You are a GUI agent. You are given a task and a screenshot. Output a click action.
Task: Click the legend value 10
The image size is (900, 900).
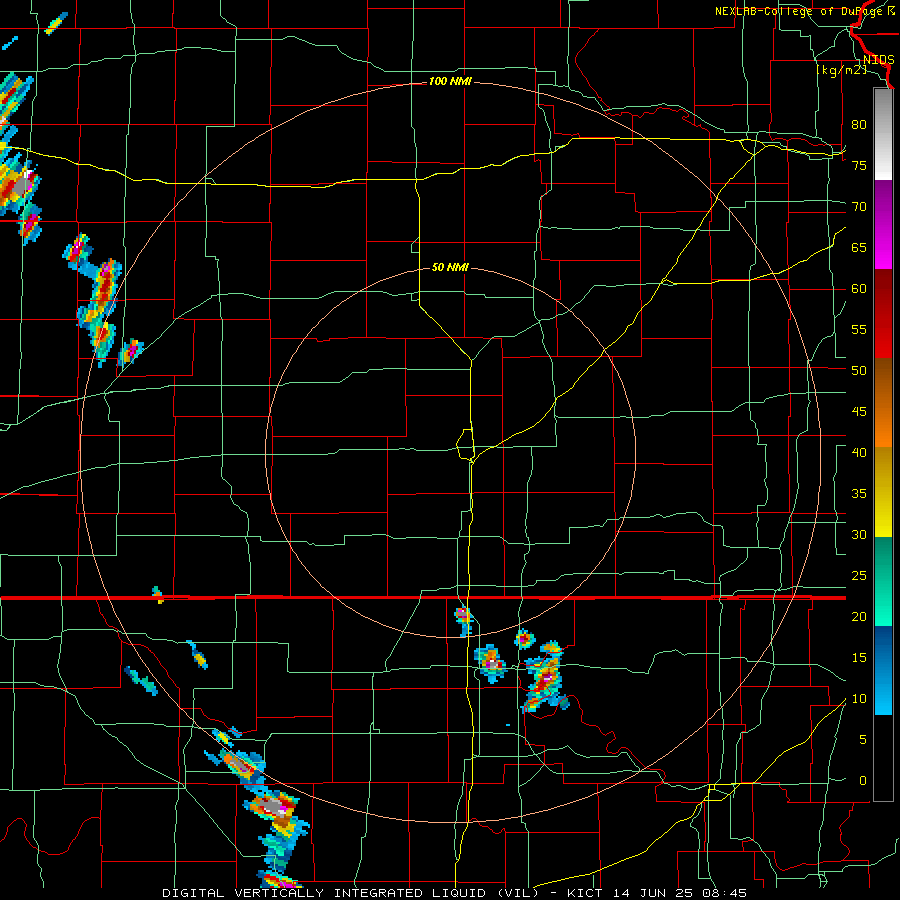(859, 699)
